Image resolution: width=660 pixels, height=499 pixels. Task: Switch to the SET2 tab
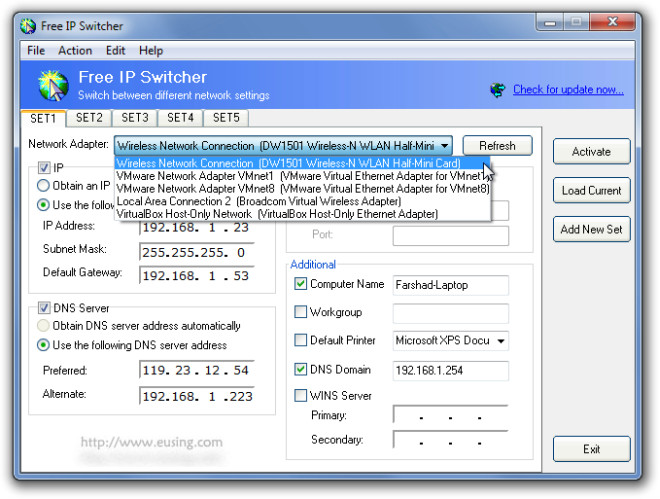tap(89, 118)
